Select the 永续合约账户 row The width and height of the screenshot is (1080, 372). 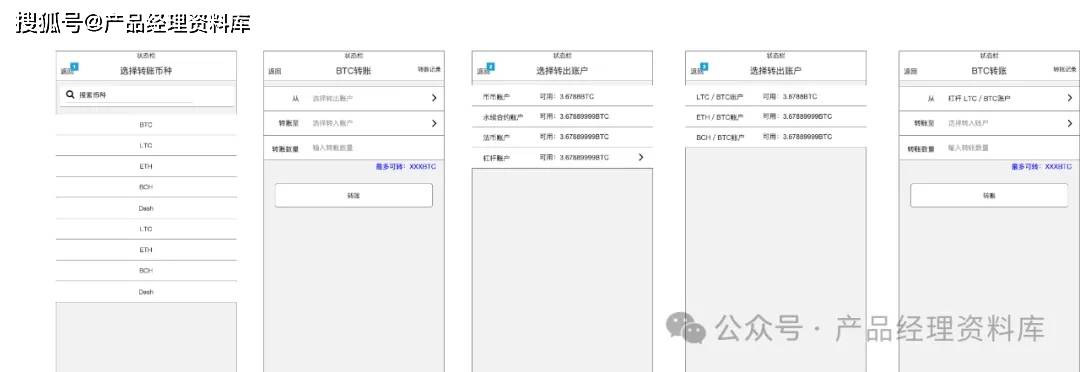click(562, 116)
